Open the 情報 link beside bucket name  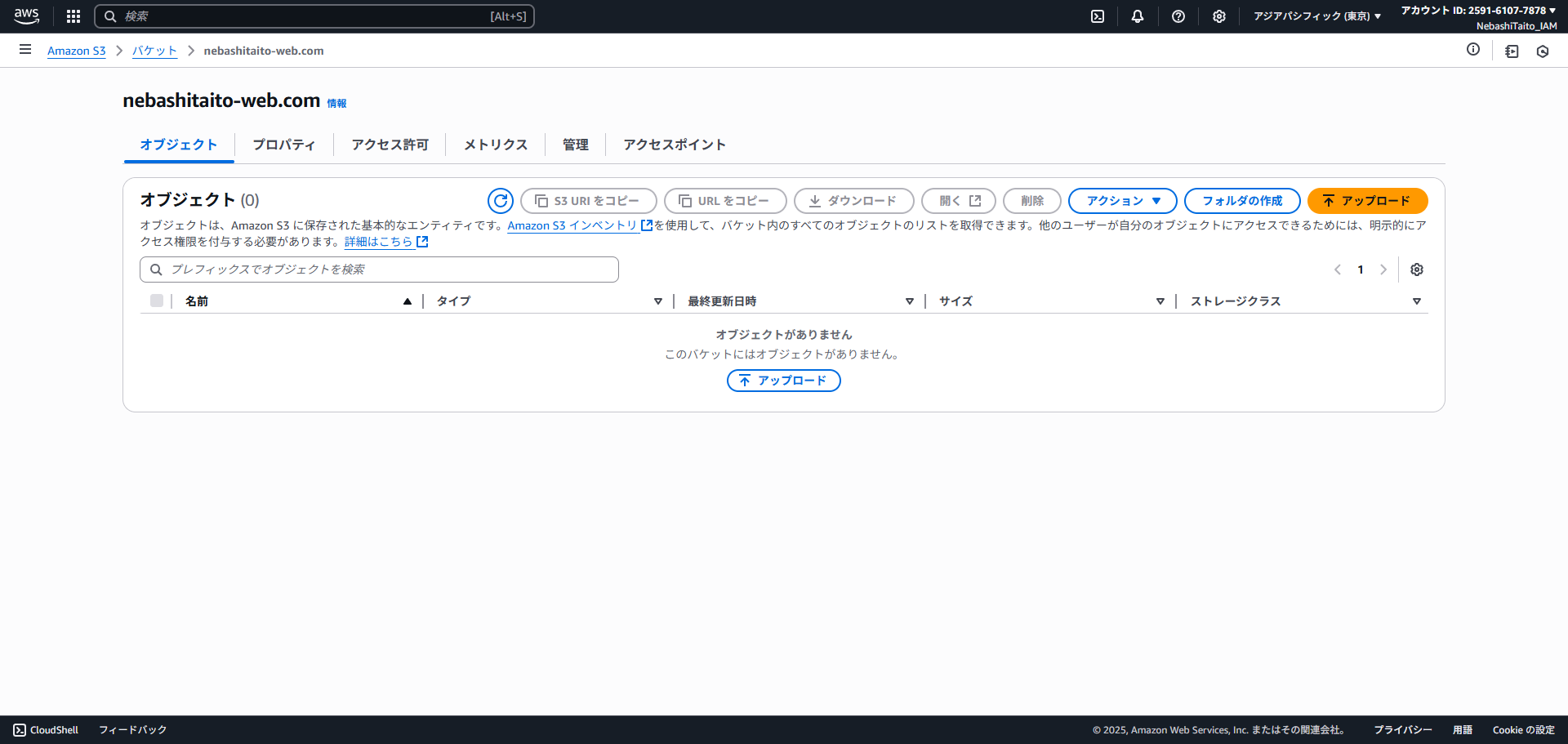(x=336, y=104)
